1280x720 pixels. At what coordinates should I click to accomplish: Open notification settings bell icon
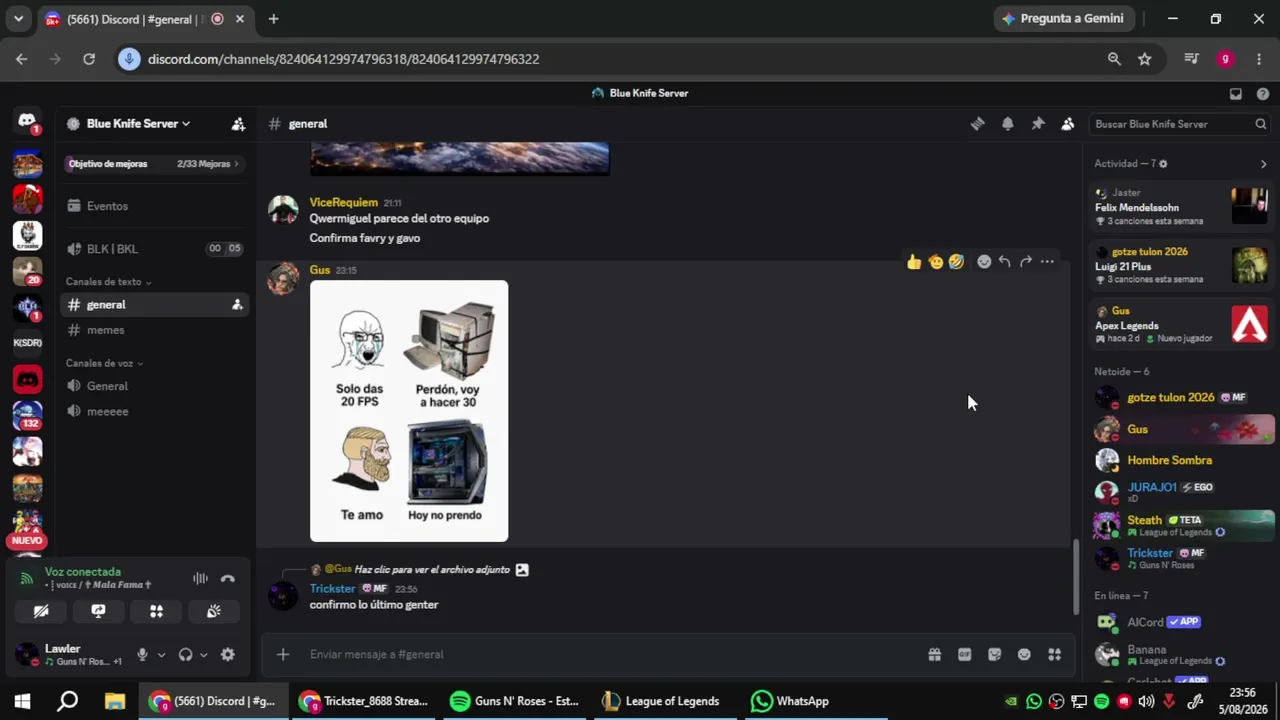[x=1008, y=124]
